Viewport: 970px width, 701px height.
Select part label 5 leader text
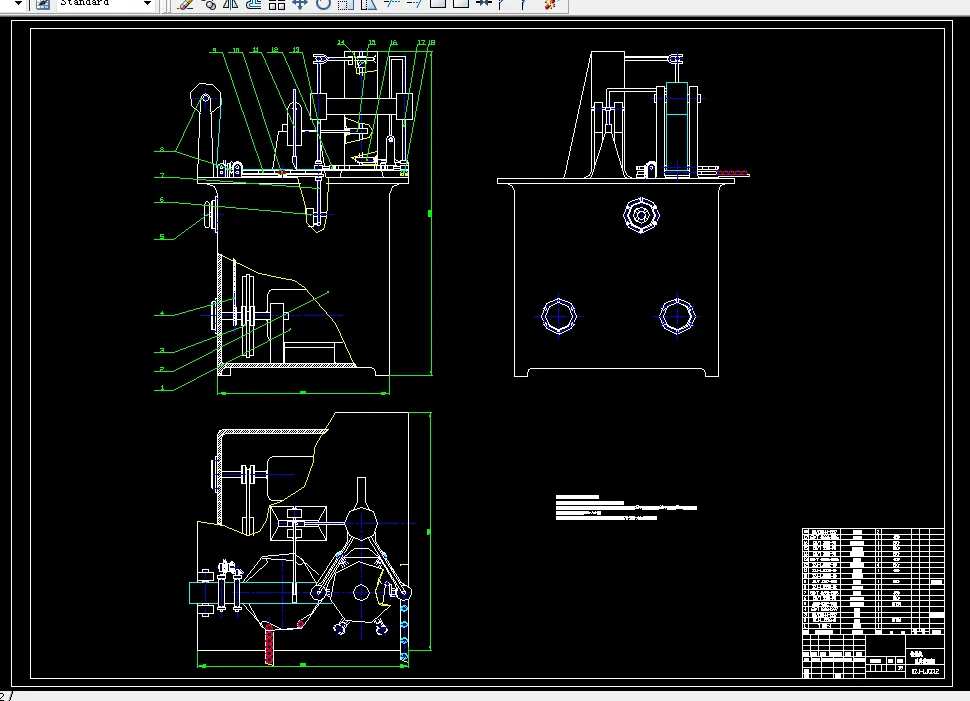(x=162, y=236)
